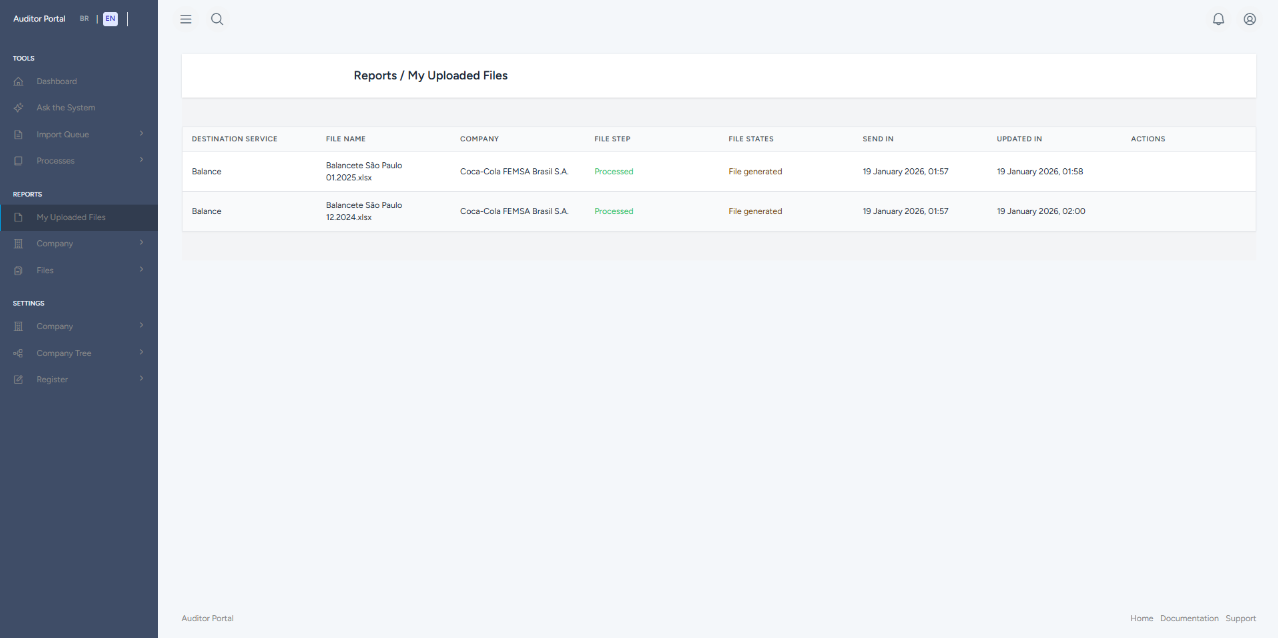Open Documentation footer link

tap(1190, 618)
